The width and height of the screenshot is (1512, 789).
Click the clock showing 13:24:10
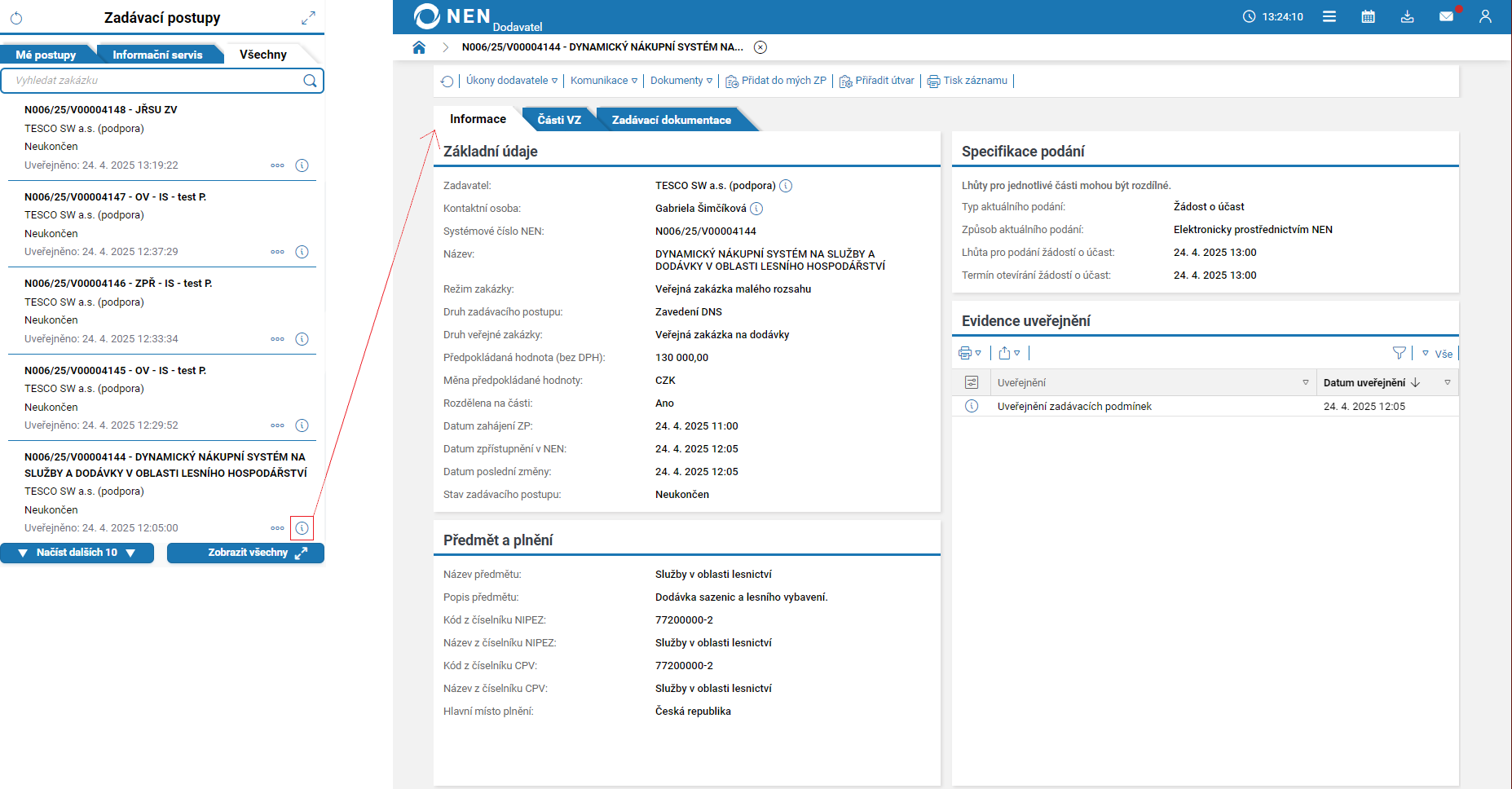click(1272, 16)
